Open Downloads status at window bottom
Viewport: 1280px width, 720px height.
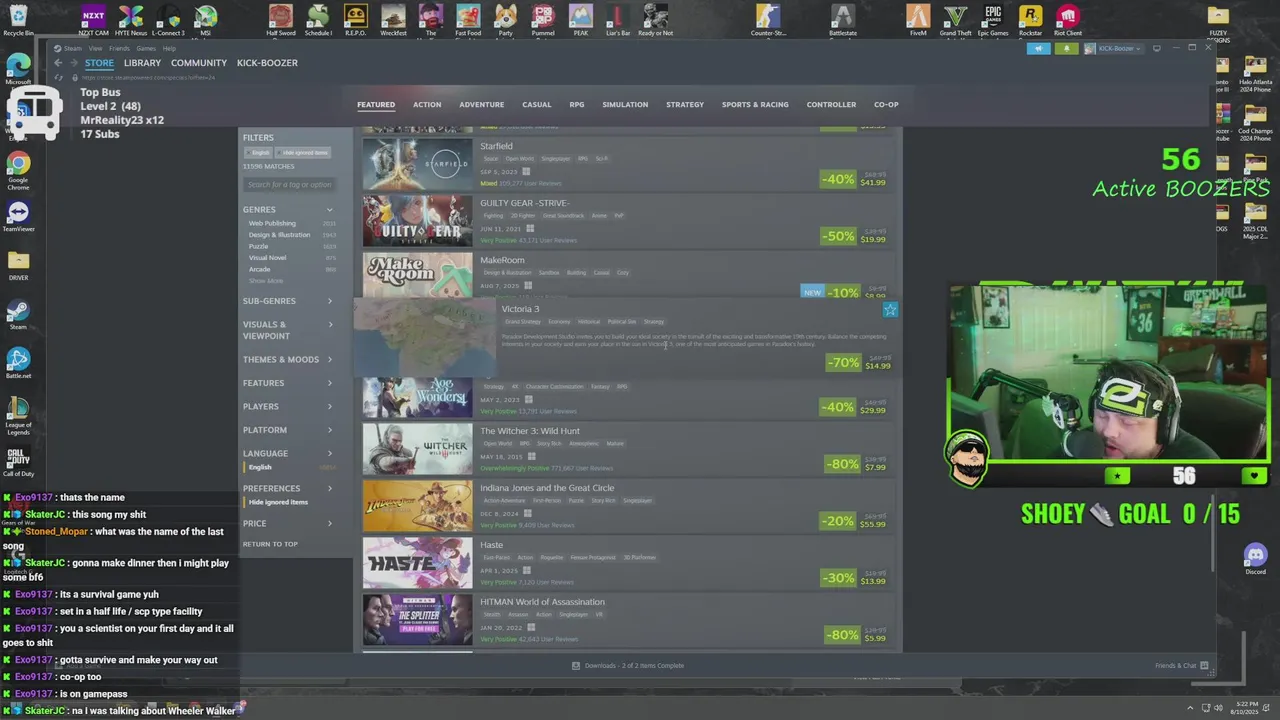coord(628,665)
